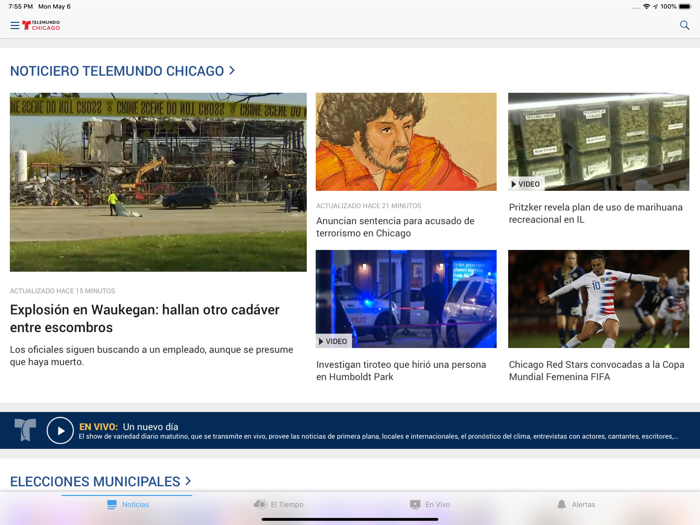Tap the Mon May 6 date
700x525 pixels.
click(54, 7)
